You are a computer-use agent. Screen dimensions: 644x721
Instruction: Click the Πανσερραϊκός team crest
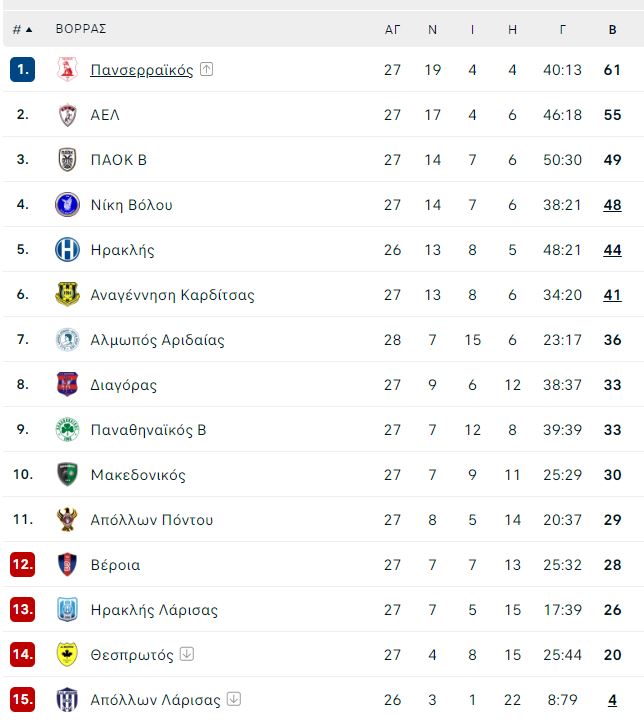67,69
